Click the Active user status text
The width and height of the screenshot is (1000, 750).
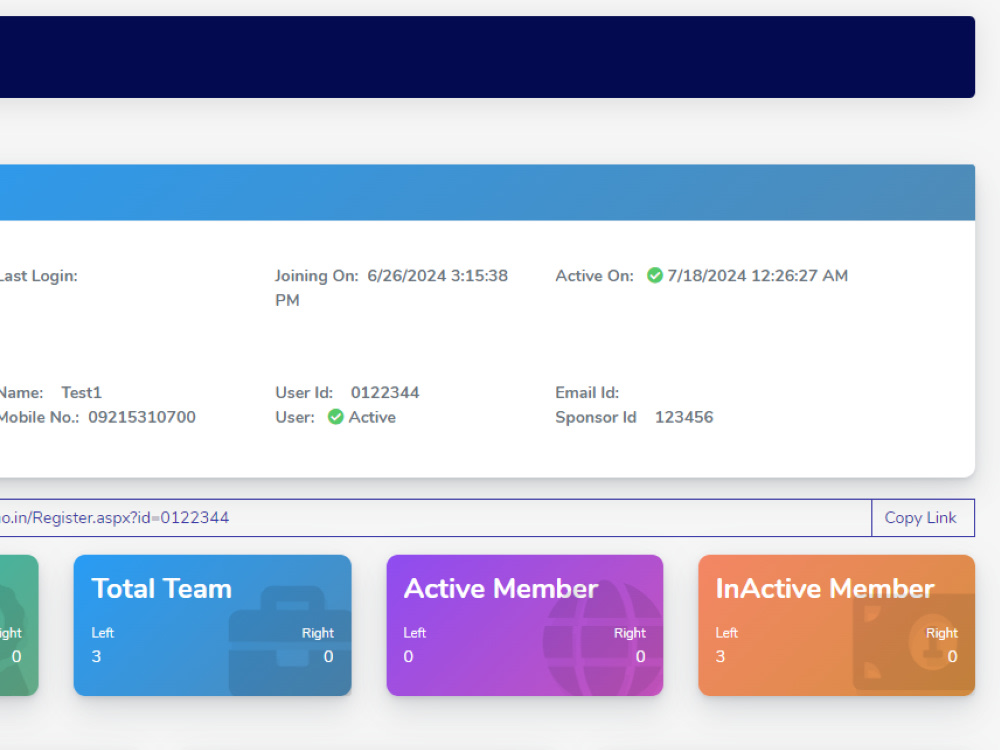(372, 417)
